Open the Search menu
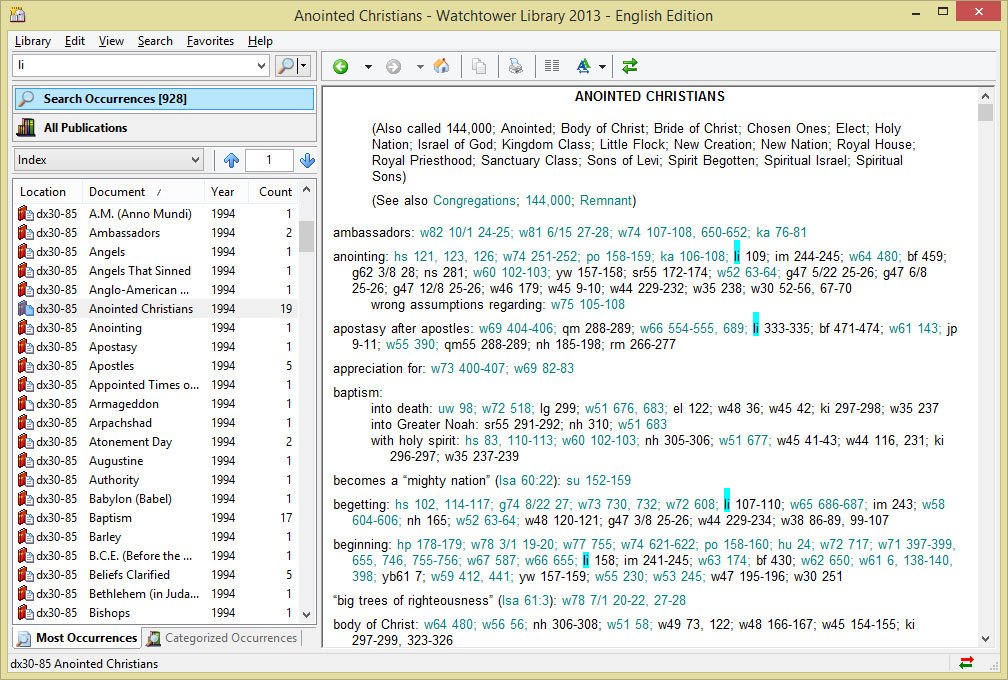This screenshot has height=680, width=1008. pyautogui.click(x=155, y=41)
